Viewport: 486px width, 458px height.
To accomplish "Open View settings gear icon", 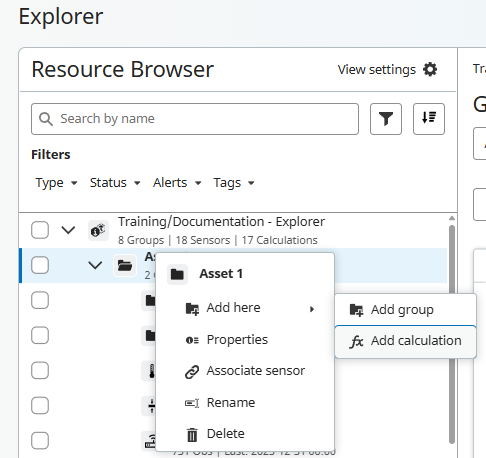I will [x=430, y=70].
